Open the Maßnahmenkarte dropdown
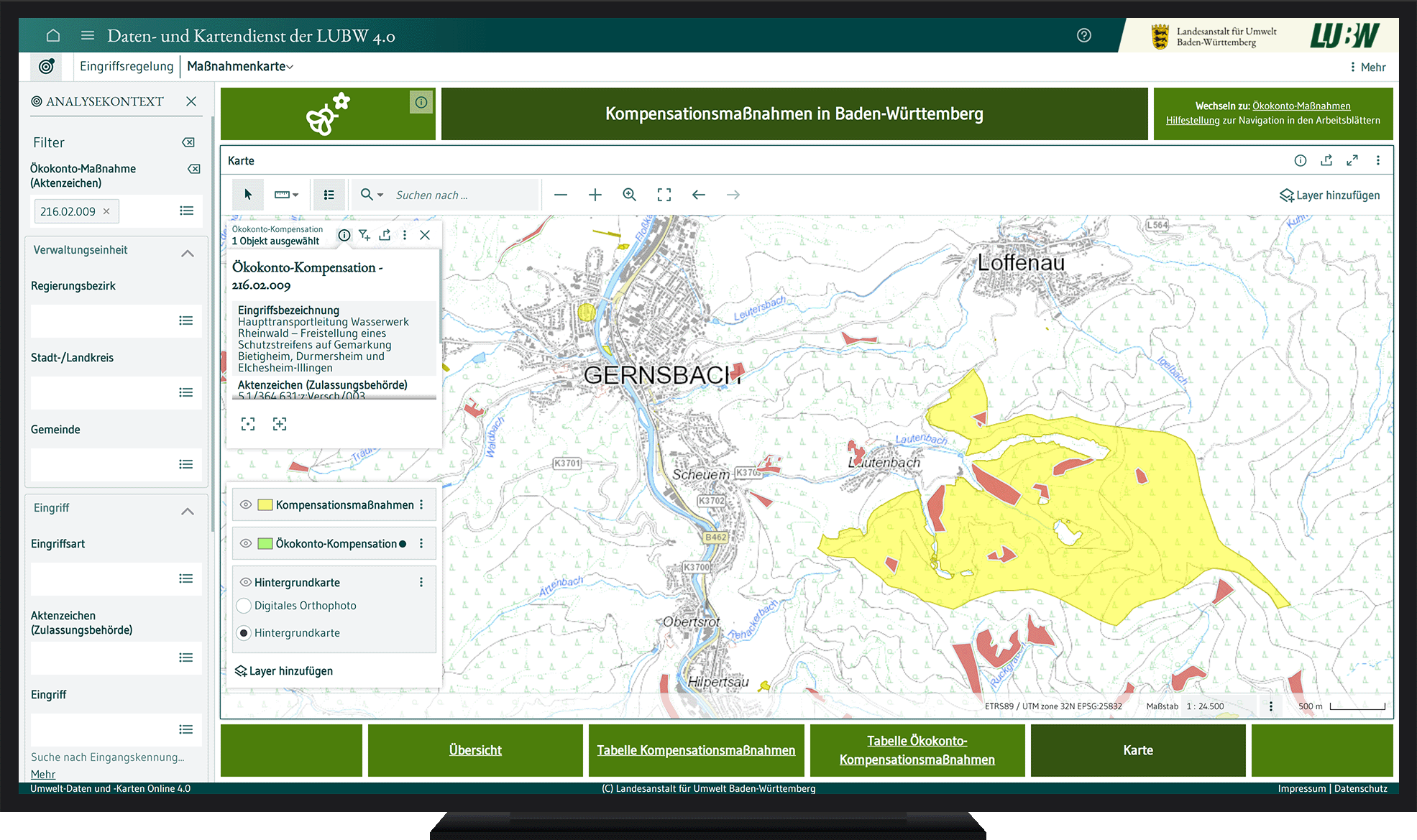The image size is (1417, 840). pyautogui.click(x=240, y=66)
